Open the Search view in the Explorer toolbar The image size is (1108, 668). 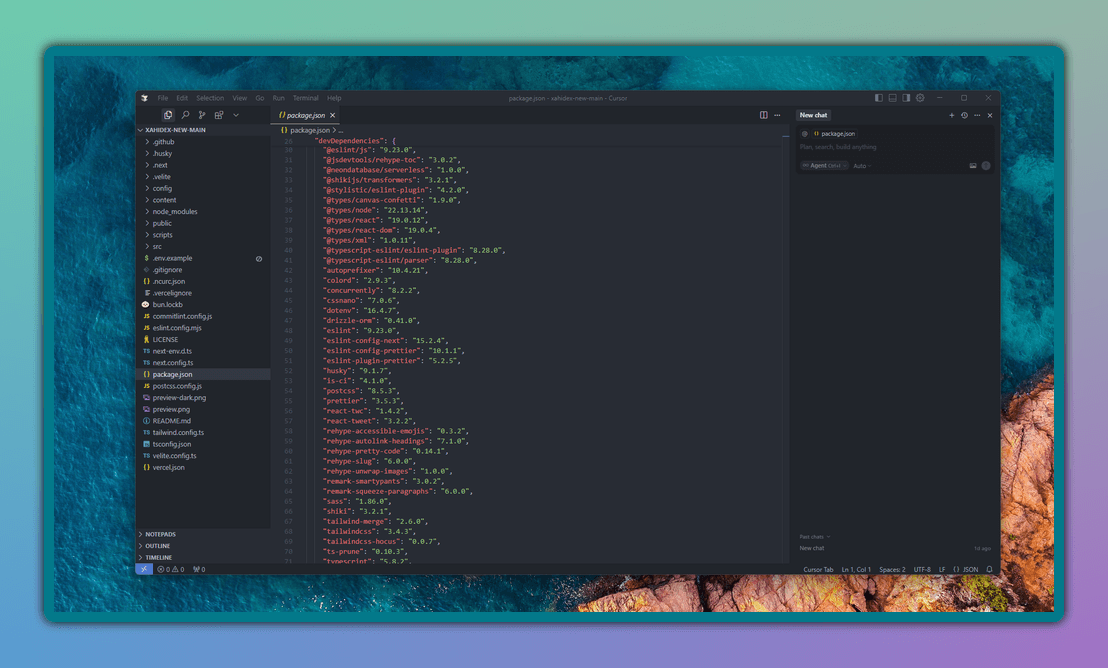tap(186, 114)
